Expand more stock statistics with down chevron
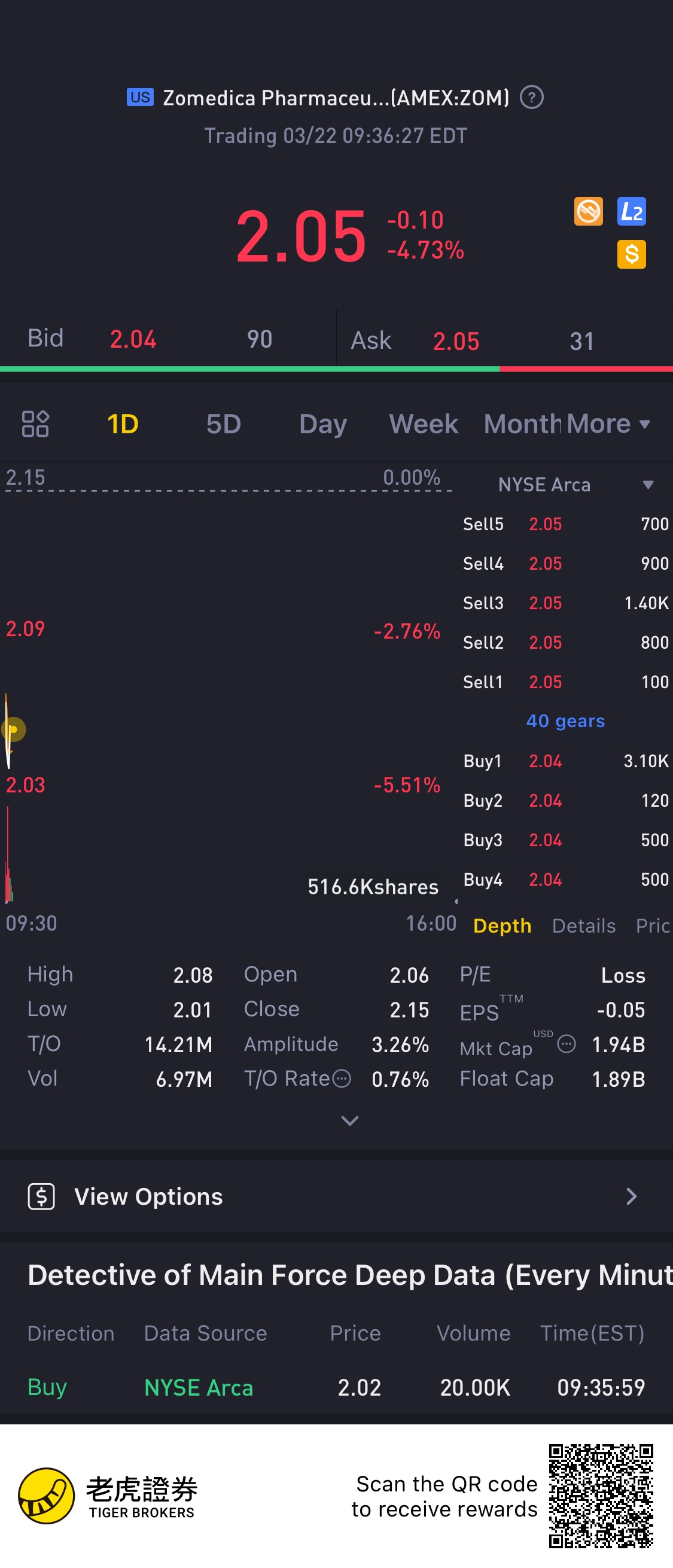This screenshot has height=1568, width=673. tap(349, 1120)
